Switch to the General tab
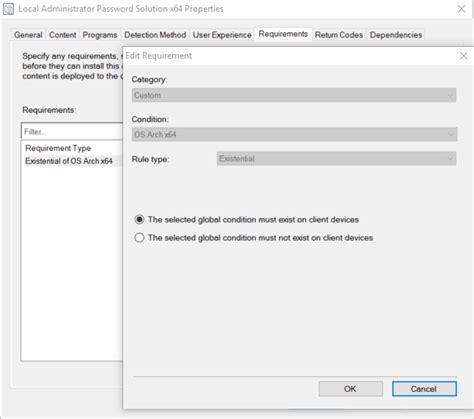The image size is (474, 419). (28, 35)
